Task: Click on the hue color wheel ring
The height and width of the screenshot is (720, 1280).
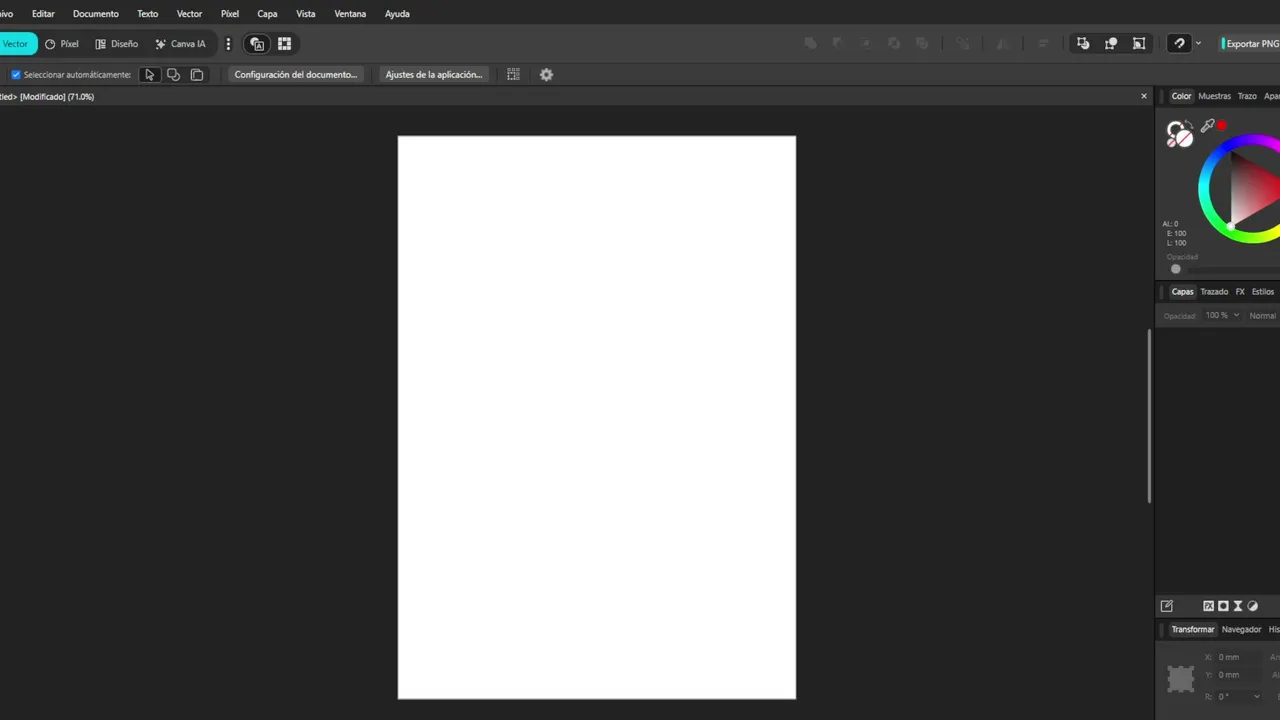Action: pyautogui.click(x=1205, y=188)
